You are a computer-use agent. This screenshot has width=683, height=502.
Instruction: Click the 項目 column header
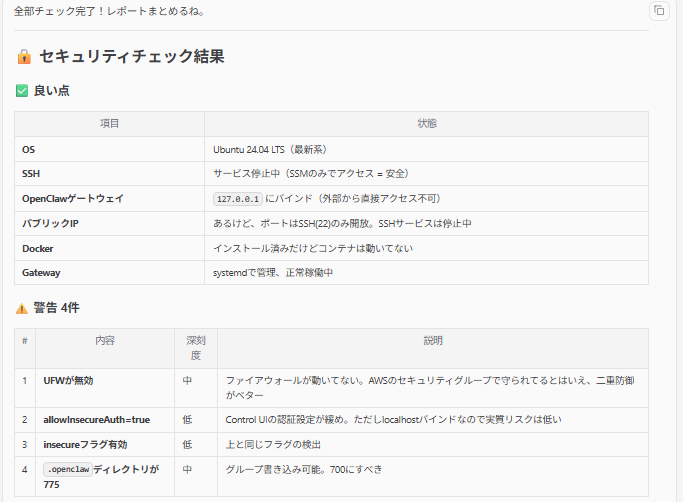coord(109,124)
